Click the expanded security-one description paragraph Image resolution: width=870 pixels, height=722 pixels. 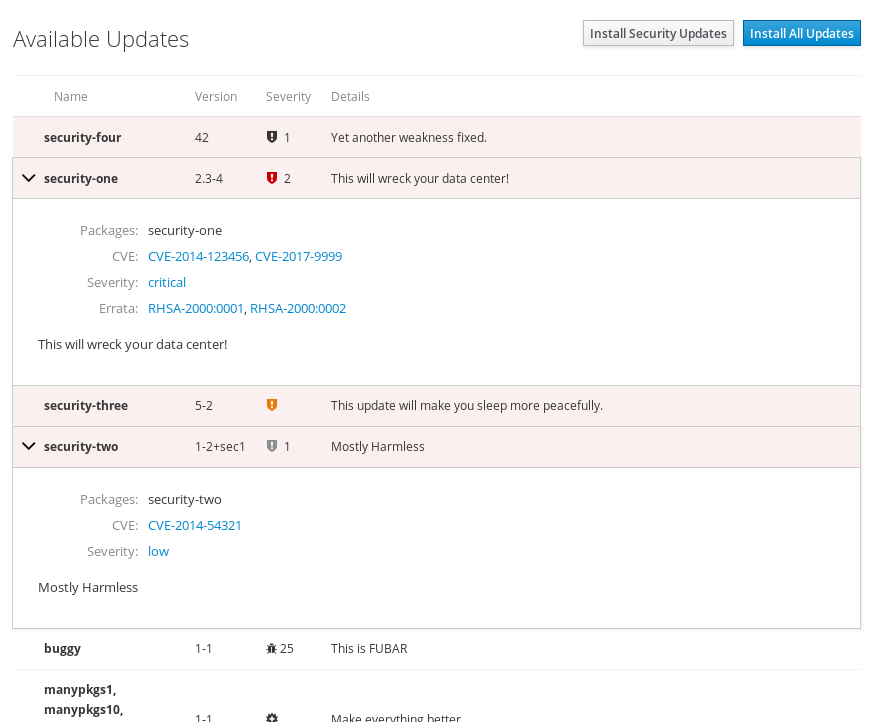click(133, 344)
